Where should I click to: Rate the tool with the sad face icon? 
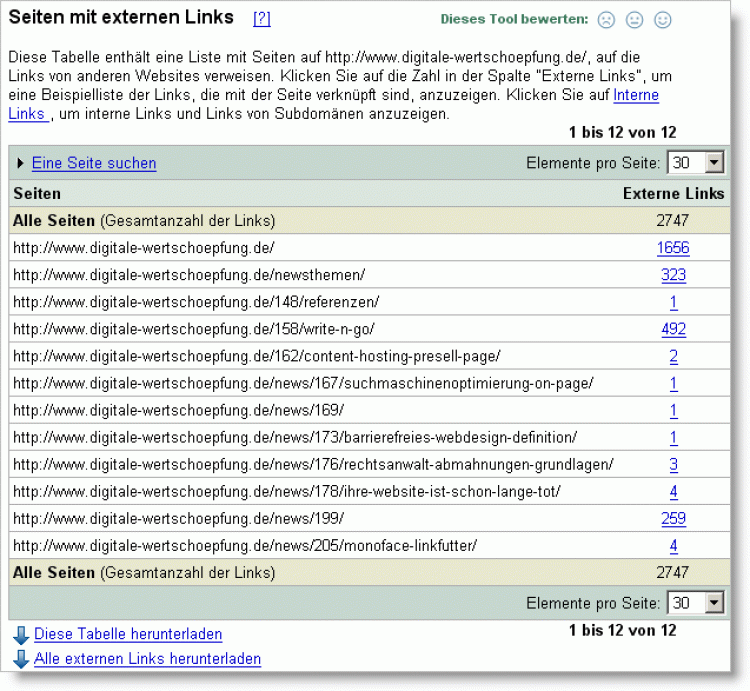pos(606,20)
